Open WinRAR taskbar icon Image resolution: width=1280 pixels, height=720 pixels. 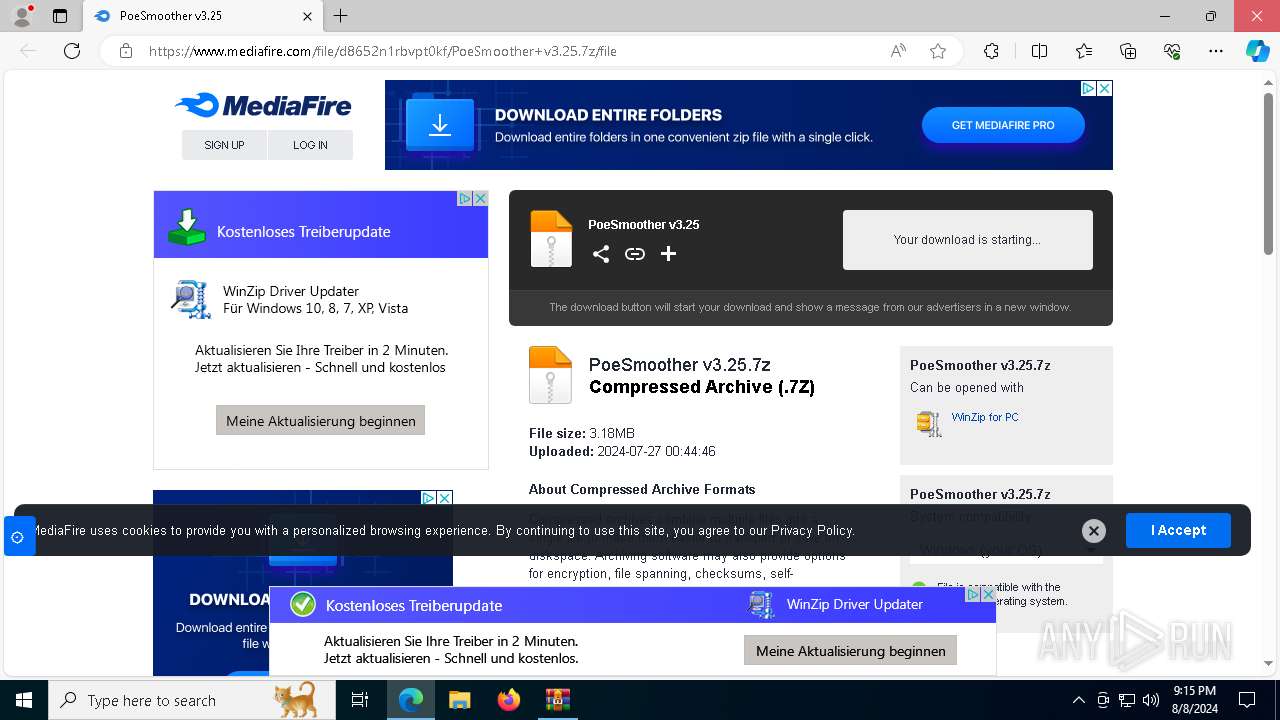click(557, 700)
